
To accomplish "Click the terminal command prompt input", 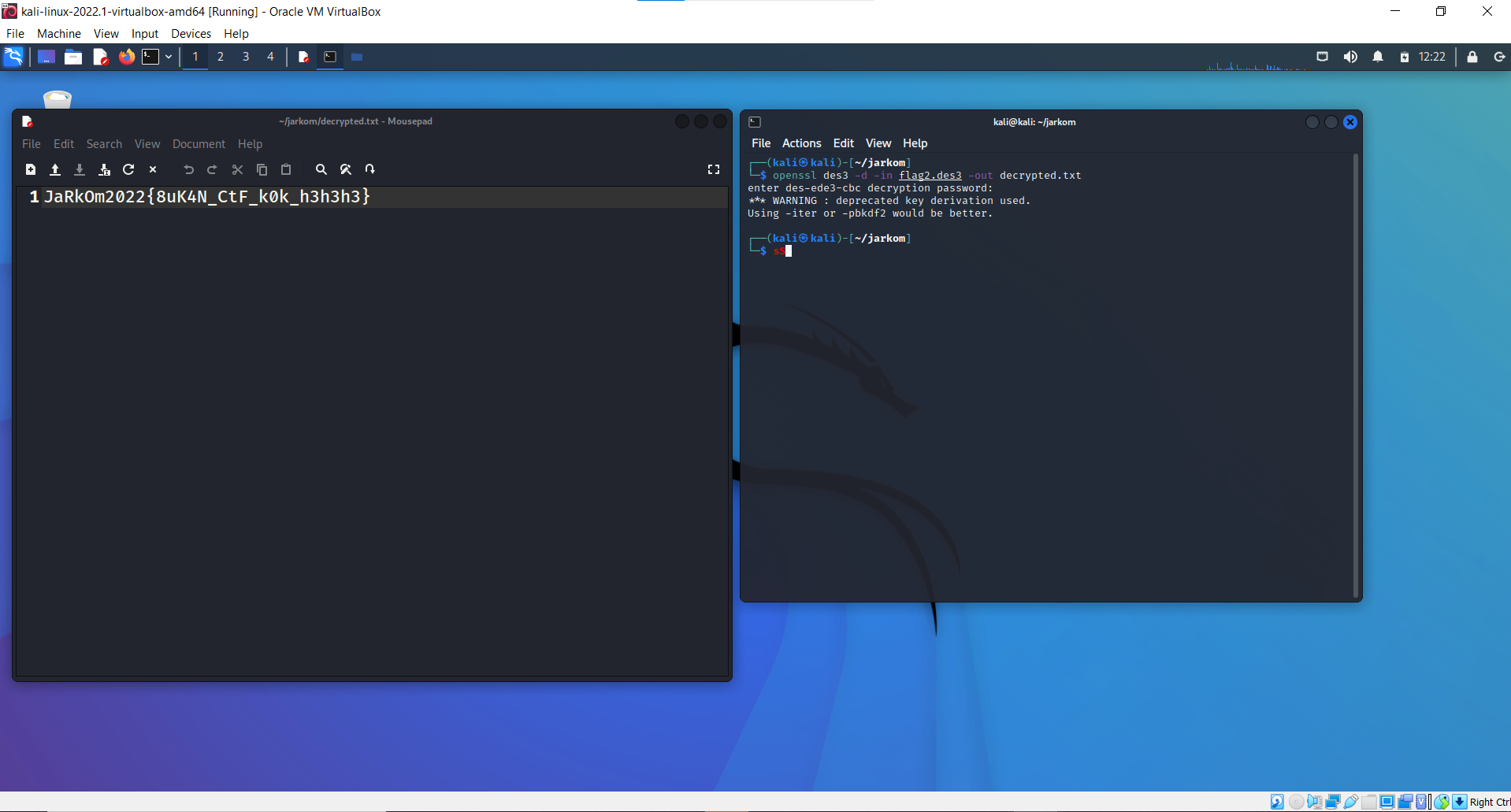I will (x=782, y=251).
